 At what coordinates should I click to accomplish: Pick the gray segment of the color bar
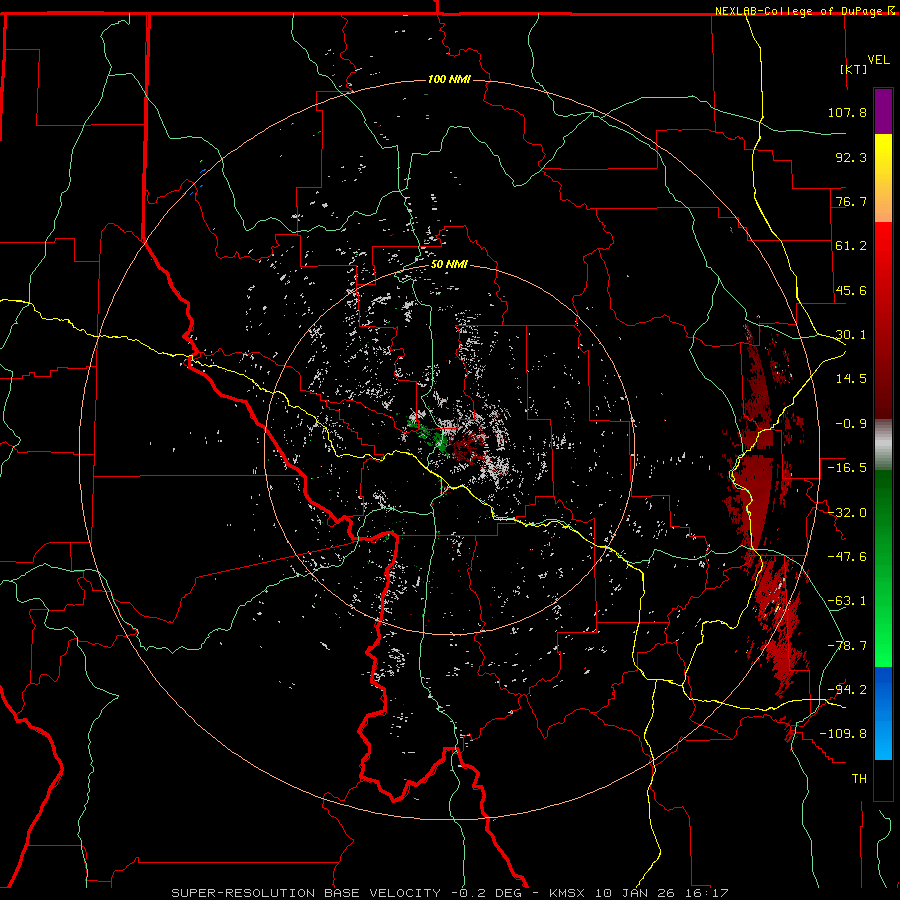[883, 445]
